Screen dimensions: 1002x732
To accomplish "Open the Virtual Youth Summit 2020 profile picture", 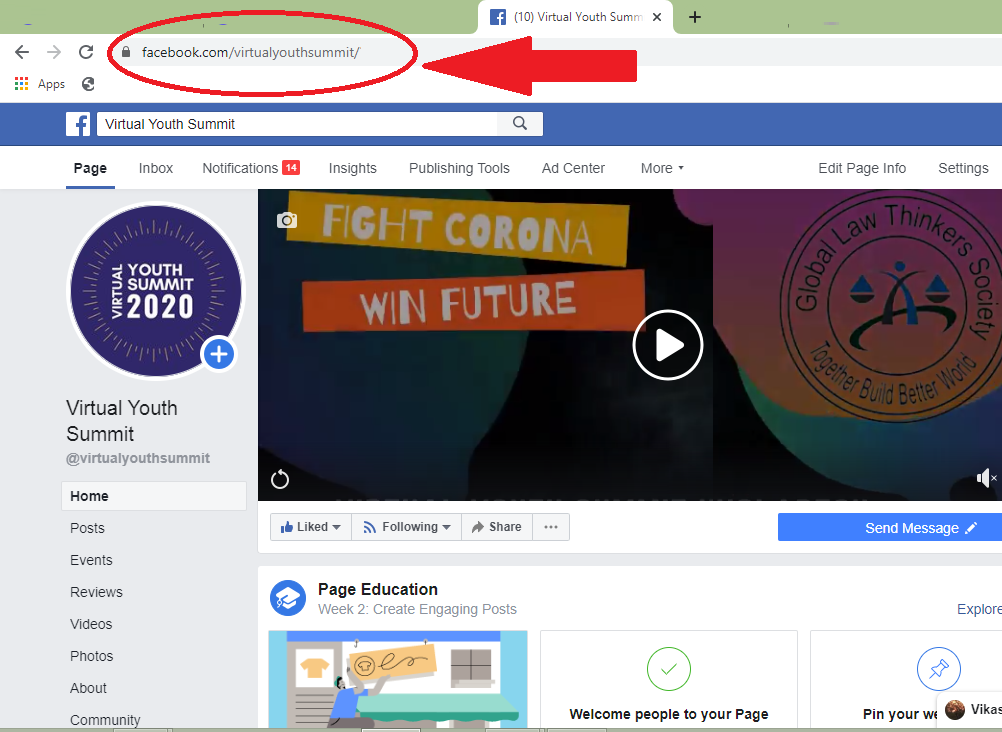I will (x=156, y=291).
